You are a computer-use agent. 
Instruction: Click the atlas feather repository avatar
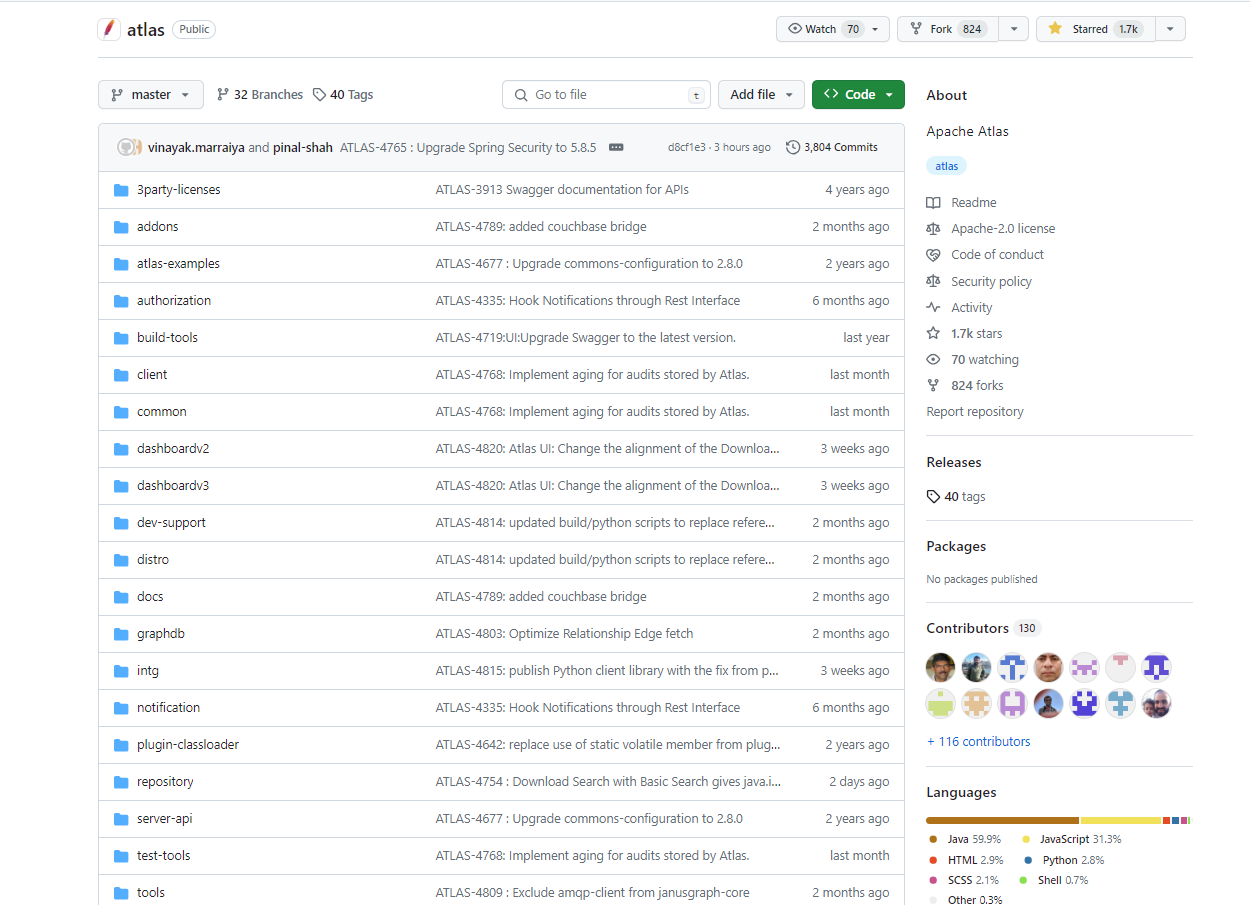[109, 29]
